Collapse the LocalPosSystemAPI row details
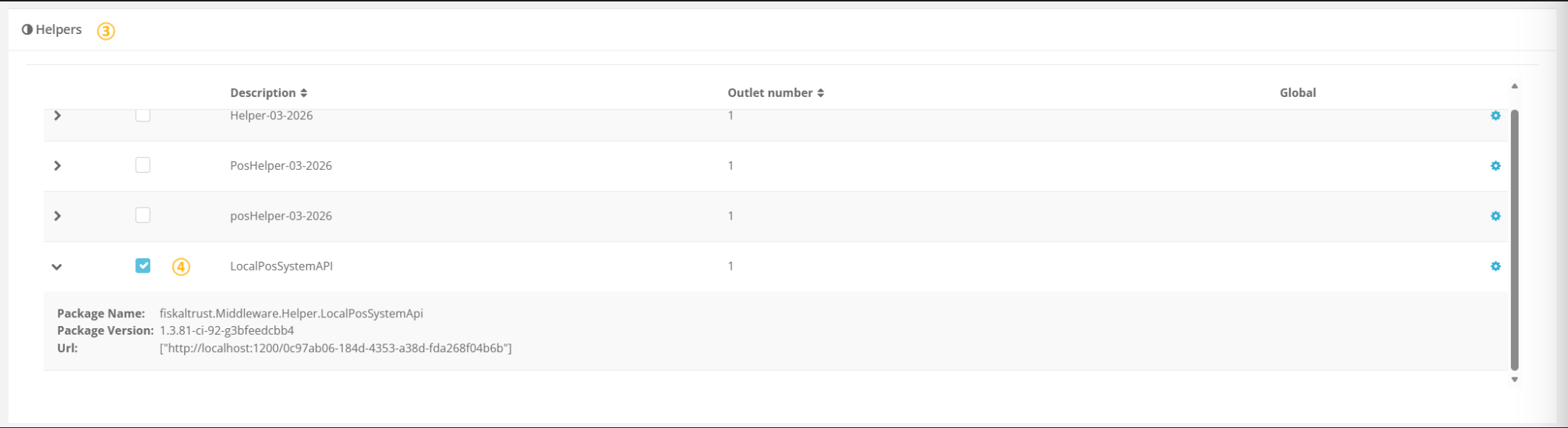Screen dimensions: 1568x428 57,267
